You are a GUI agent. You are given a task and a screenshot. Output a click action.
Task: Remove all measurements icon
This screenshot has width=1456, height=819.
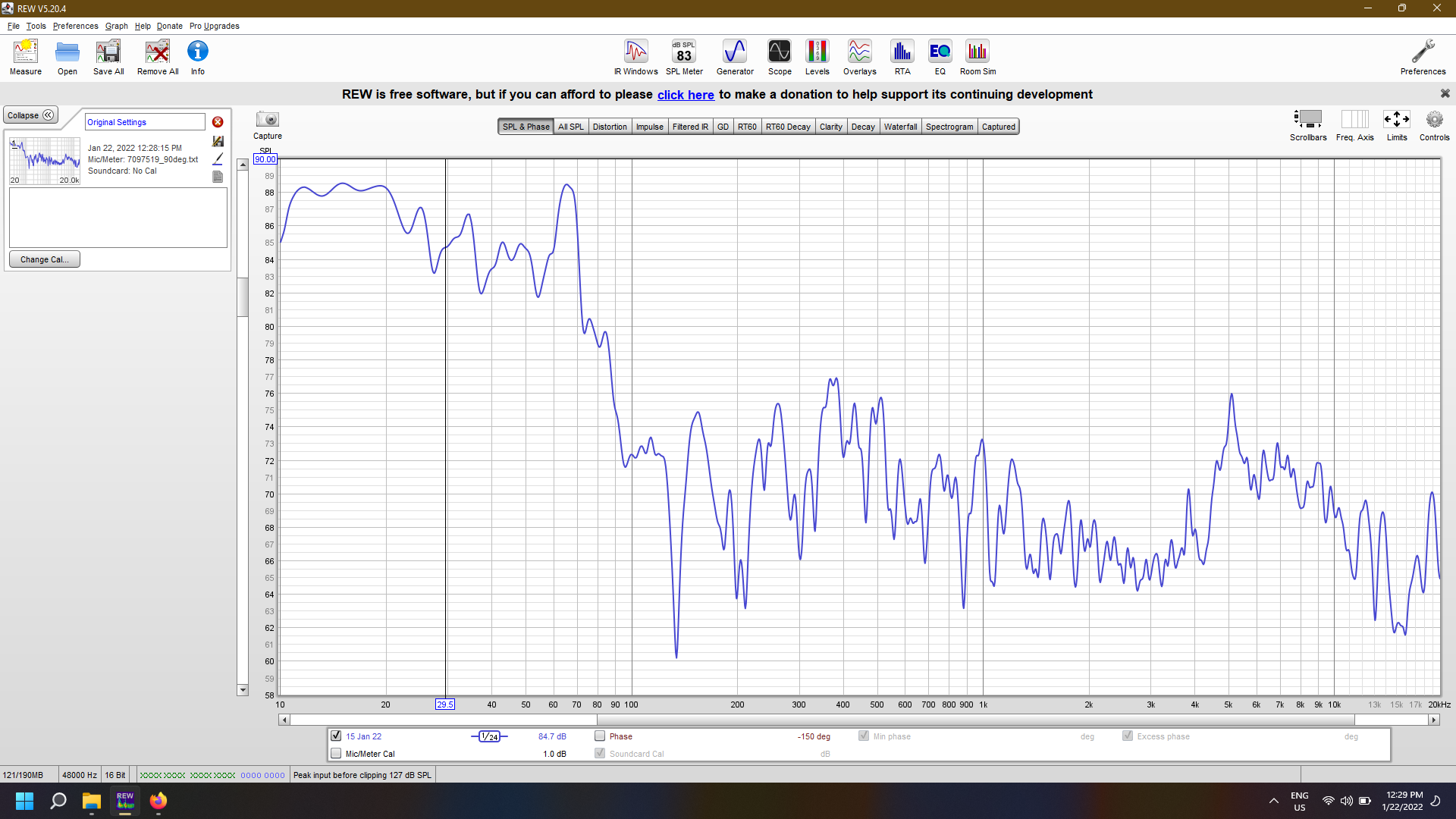click(x=158, y=58)
